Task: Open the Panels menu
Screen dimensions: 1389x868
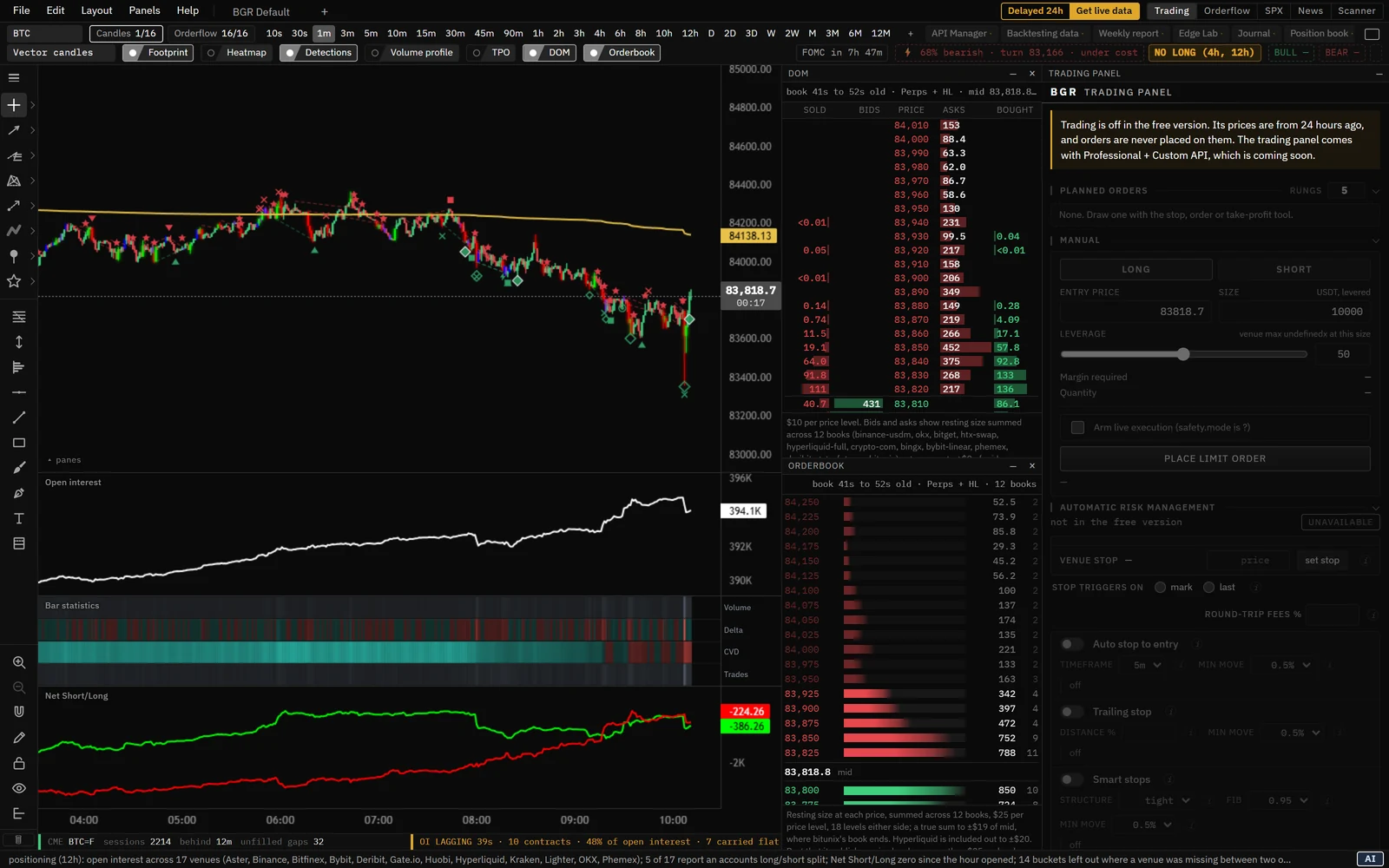Action: 144,10
